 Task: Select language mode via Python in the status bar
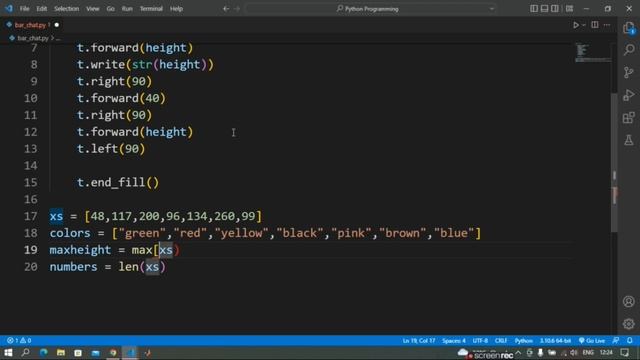523,340
